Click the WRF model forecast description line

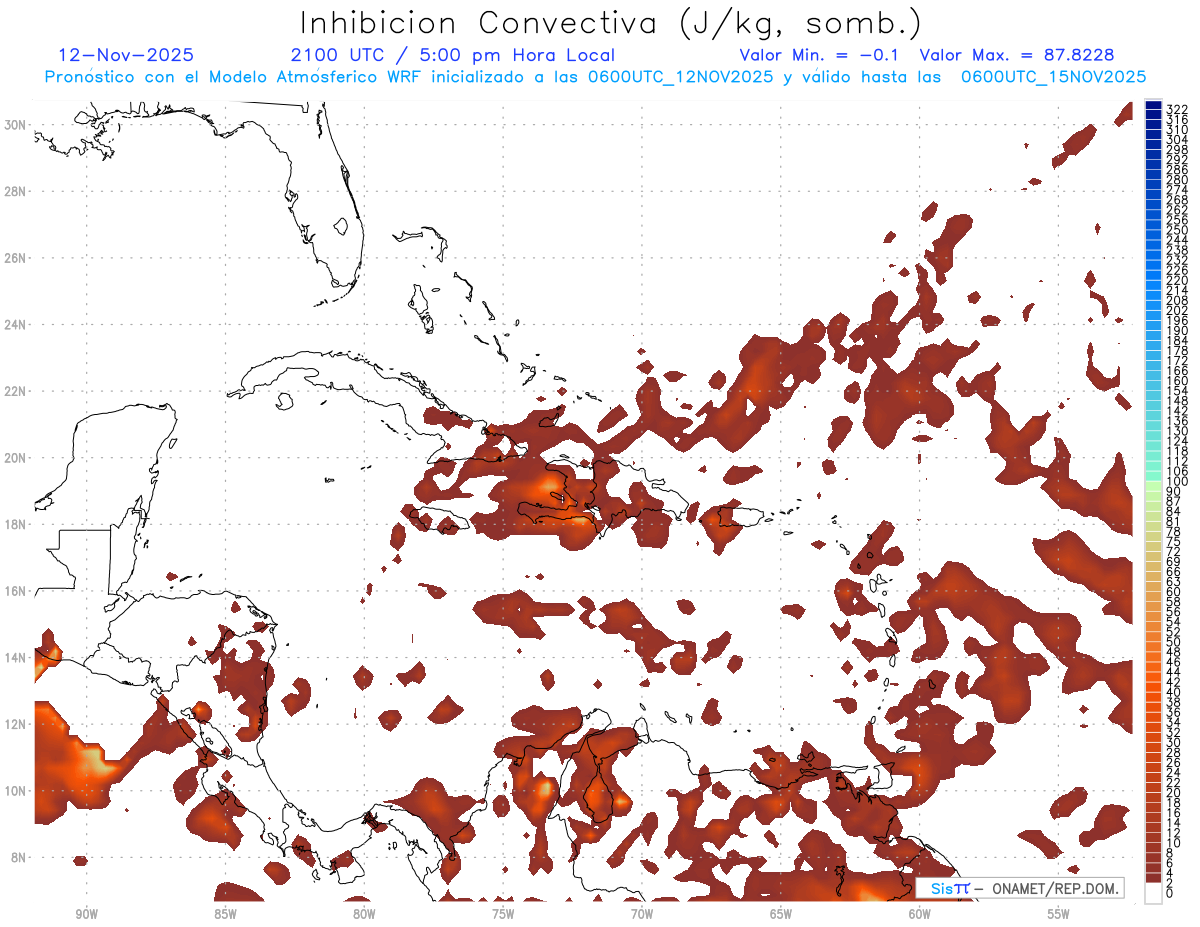pyautogui.click(x=595, y=77)
